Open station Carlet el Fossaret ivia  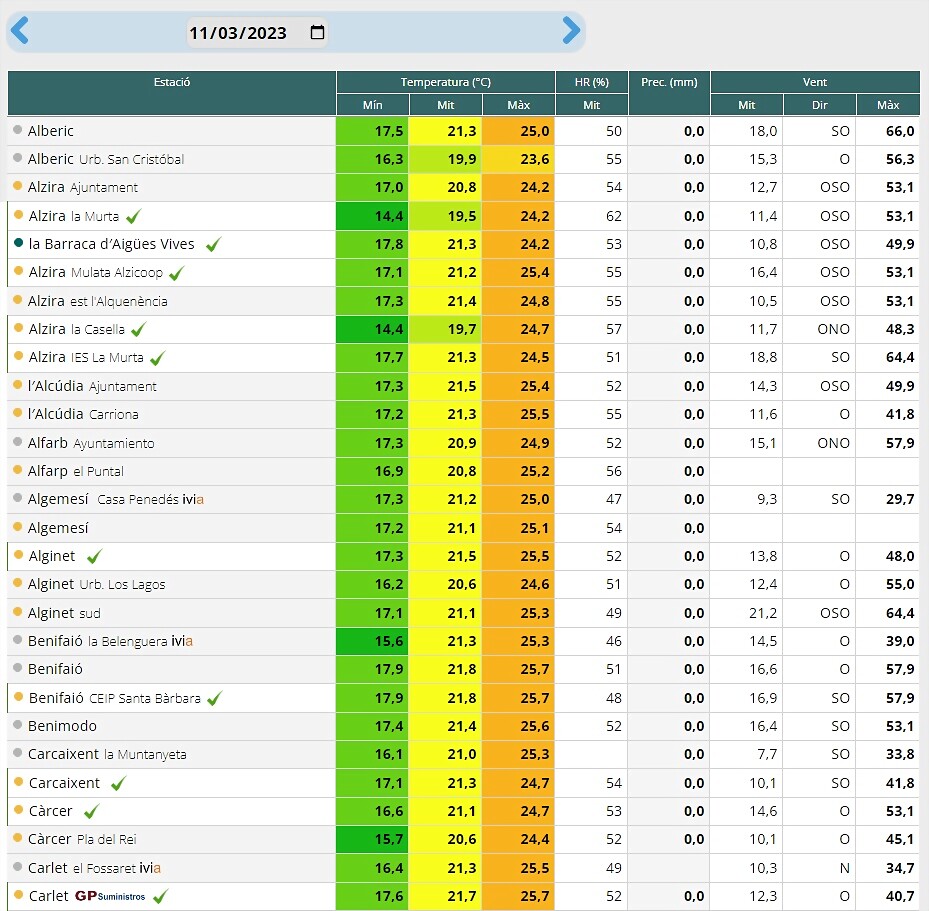point(95,868)
